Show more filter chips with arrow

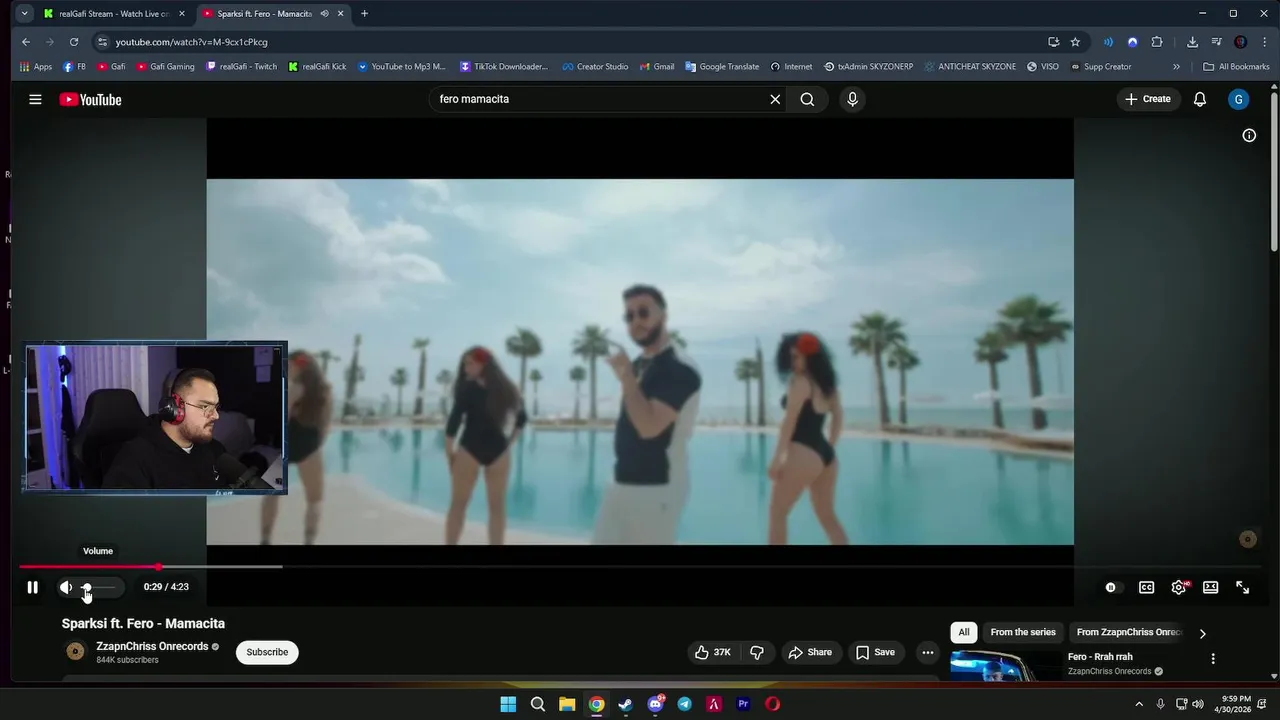[x=1202, y=633]
